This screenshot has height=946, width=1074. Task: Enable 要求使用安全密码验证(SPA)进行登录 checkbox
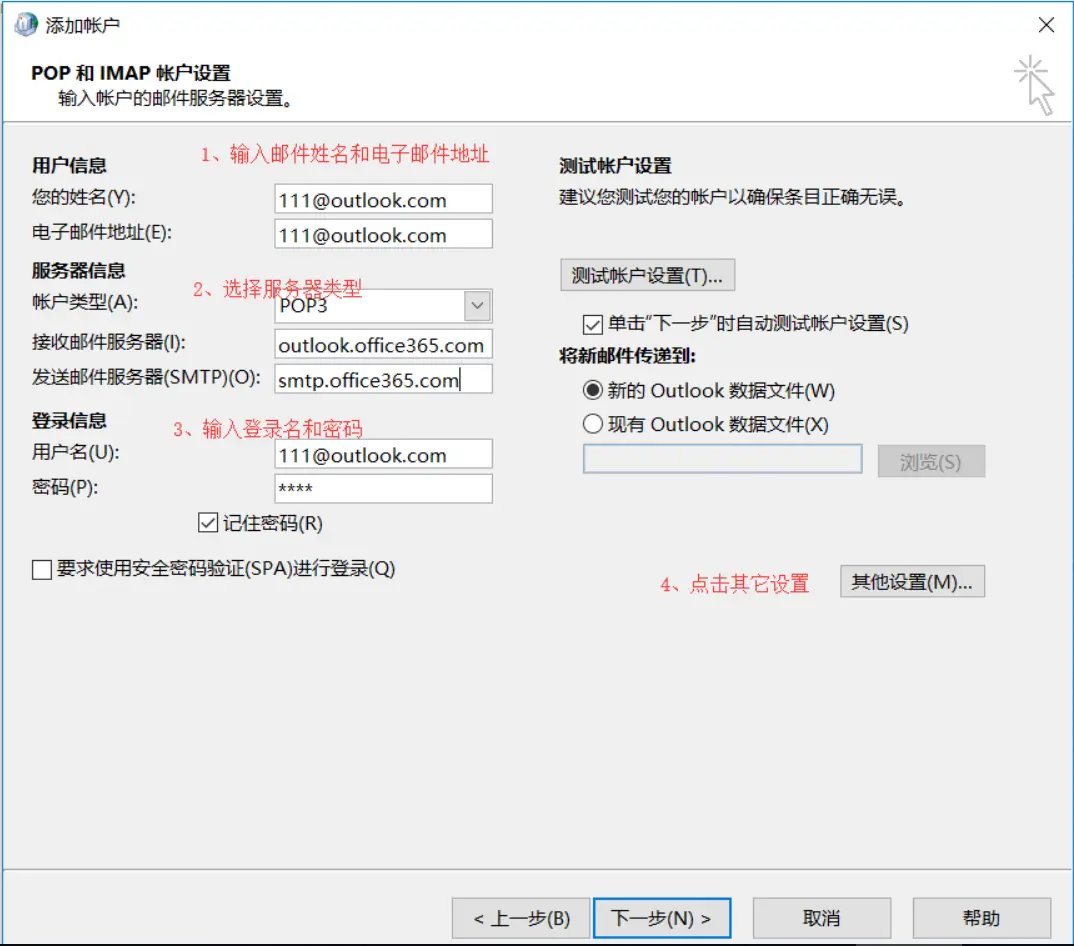pos(42,569)
